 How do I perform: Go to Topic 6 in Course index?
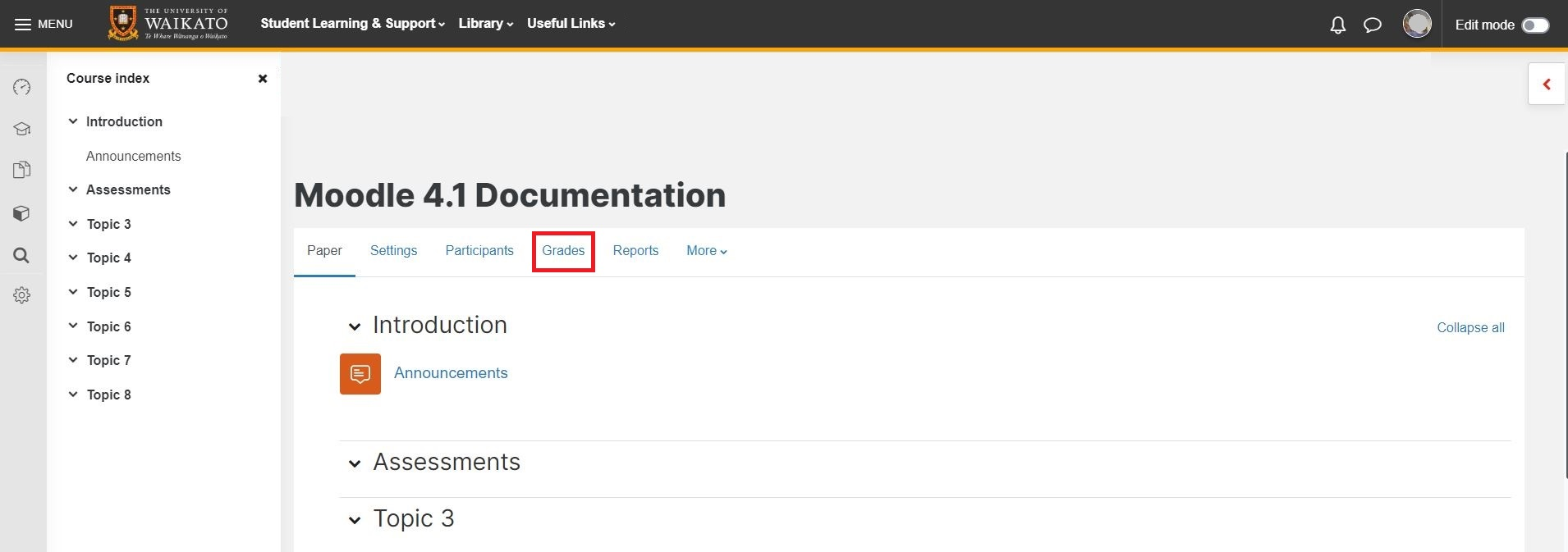click(109, 326)
